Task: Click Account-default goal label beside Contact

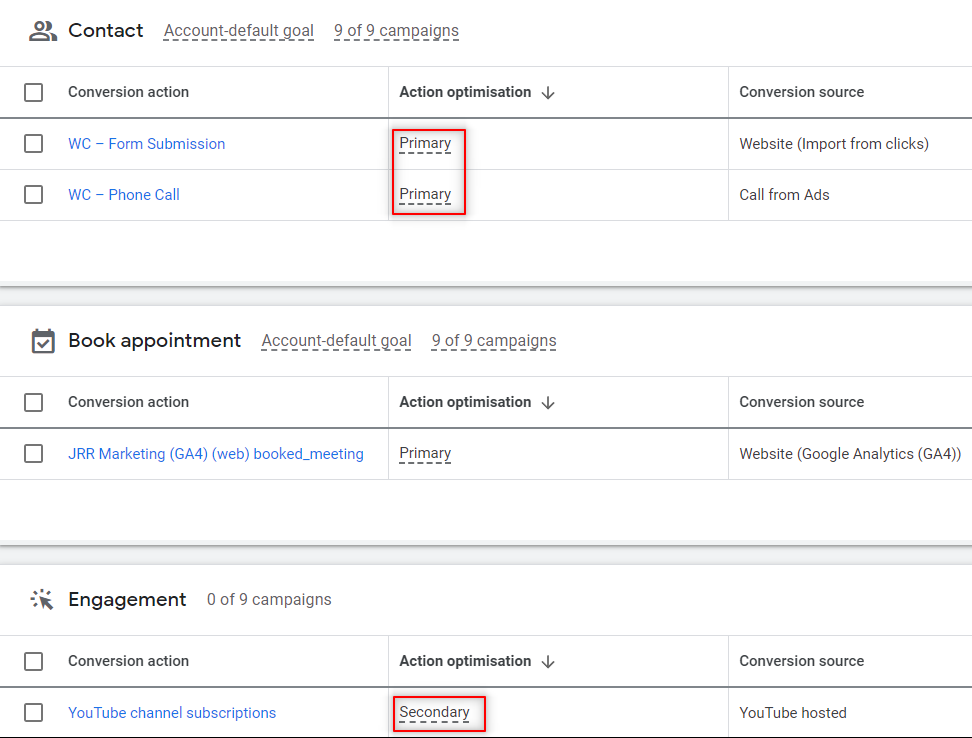Action: (x=239, y=31)
